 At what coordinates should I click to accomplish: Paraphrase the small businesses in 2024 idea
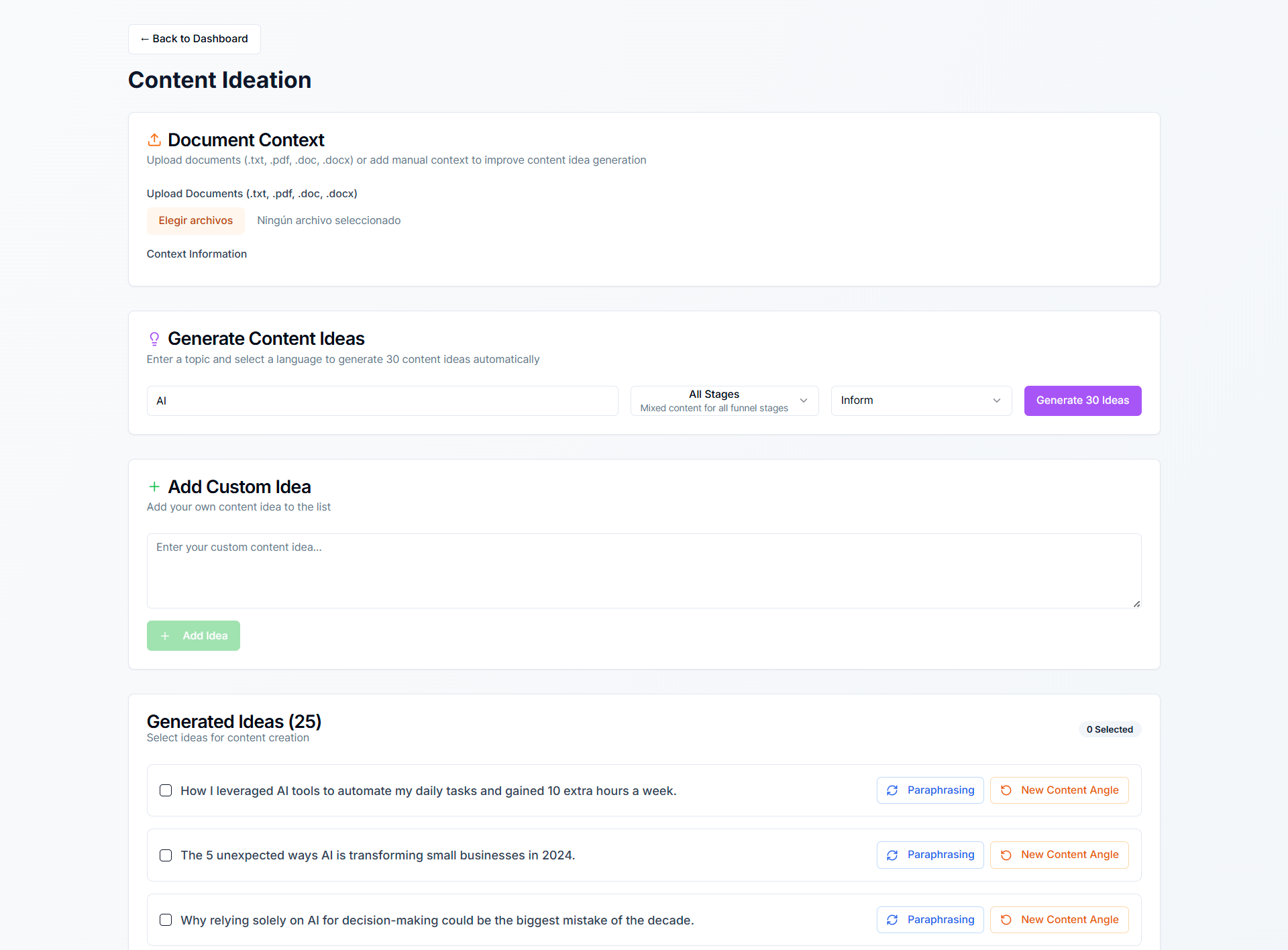coord(930,855)
